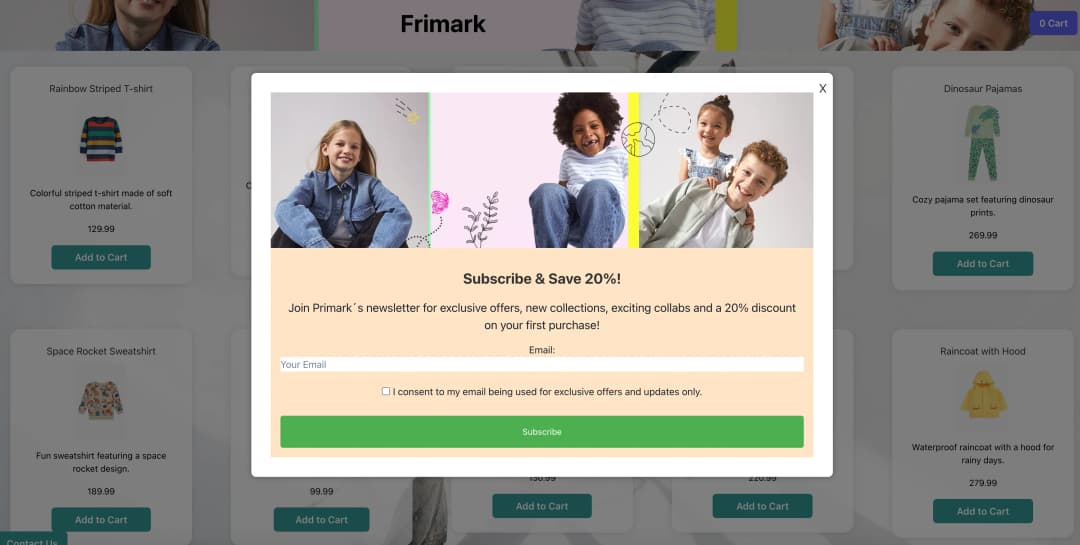Open the Contact Us tab
The width and height of the screenshot is (1080, 545).
pos(32,539)
